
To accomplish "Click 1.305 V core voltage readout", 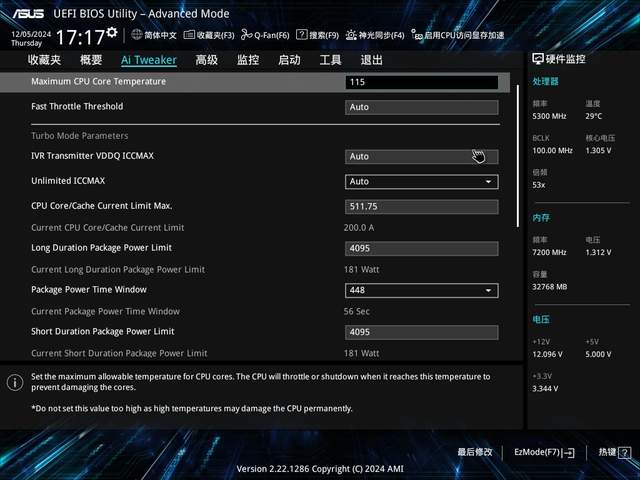I will coord(598,151).
